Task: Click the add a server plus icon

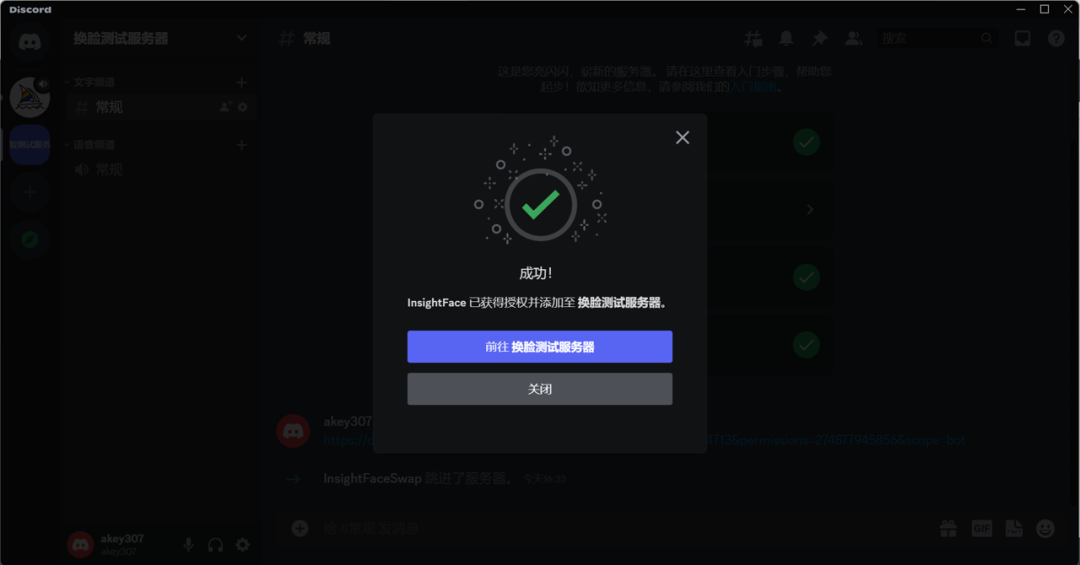Action: 30,192
